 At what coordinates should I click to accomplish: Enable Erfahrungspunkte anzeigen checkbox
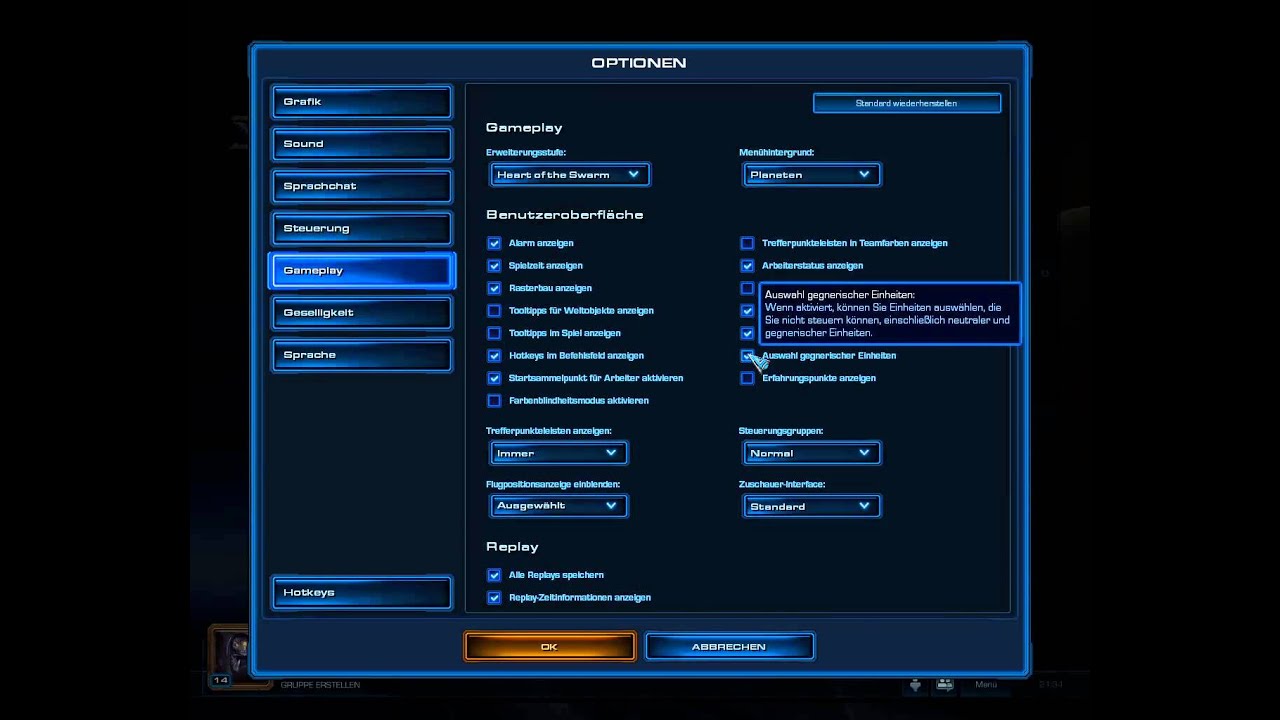tap(747, 378)
